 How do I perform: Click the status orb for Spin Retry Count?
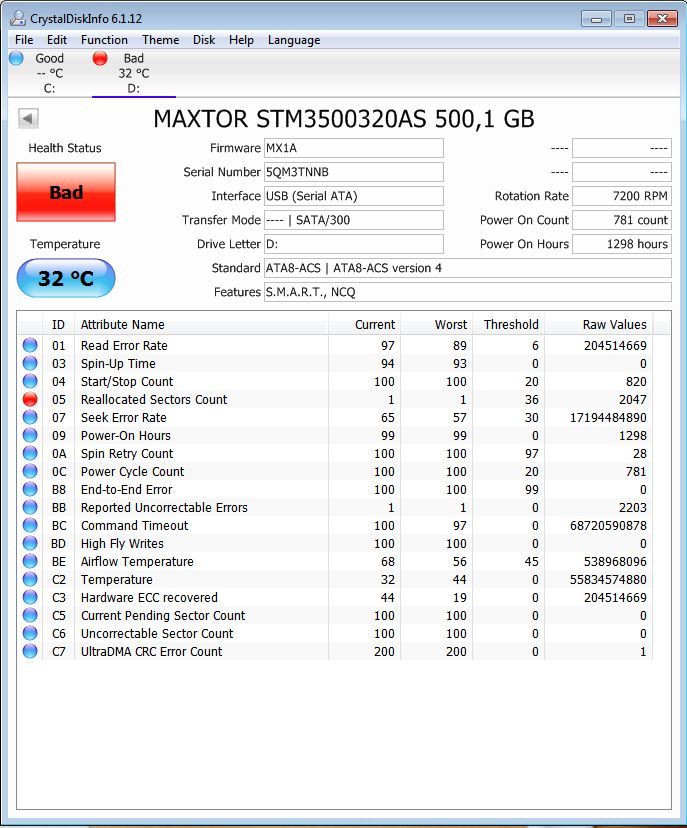click(x=30, y=453)
